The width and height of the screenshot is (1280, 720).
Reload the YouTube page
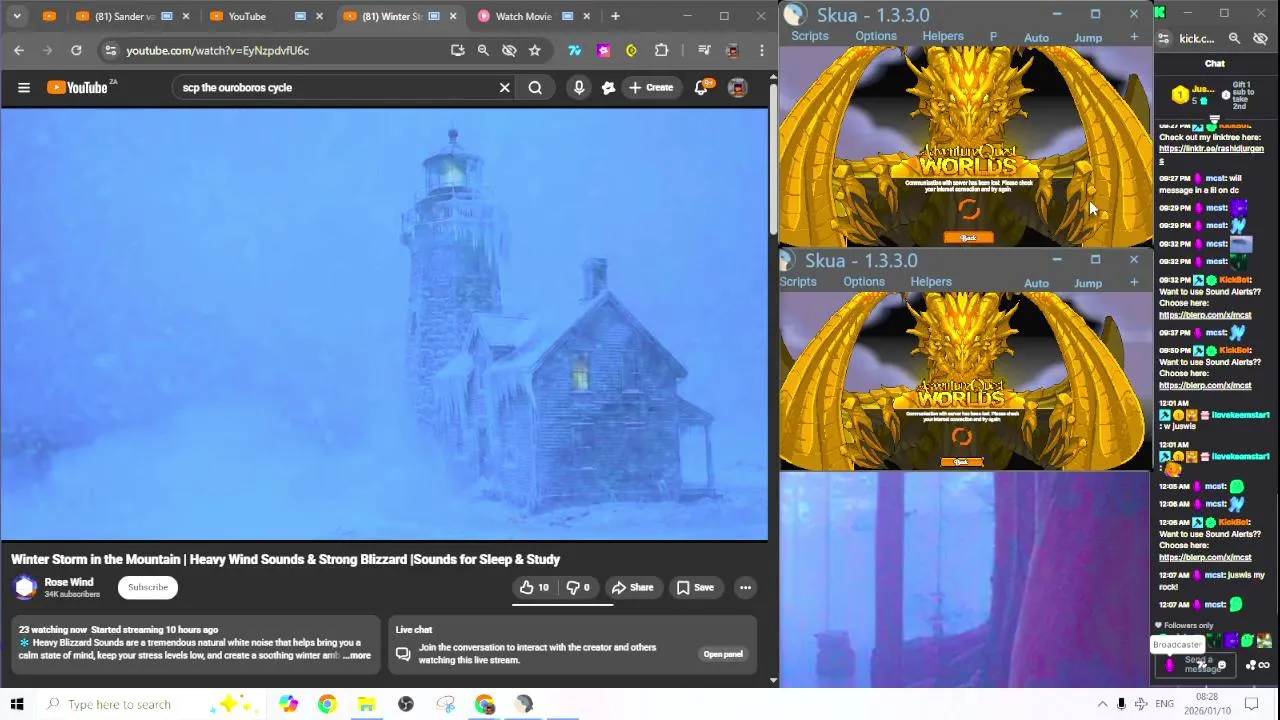[76, 50]
